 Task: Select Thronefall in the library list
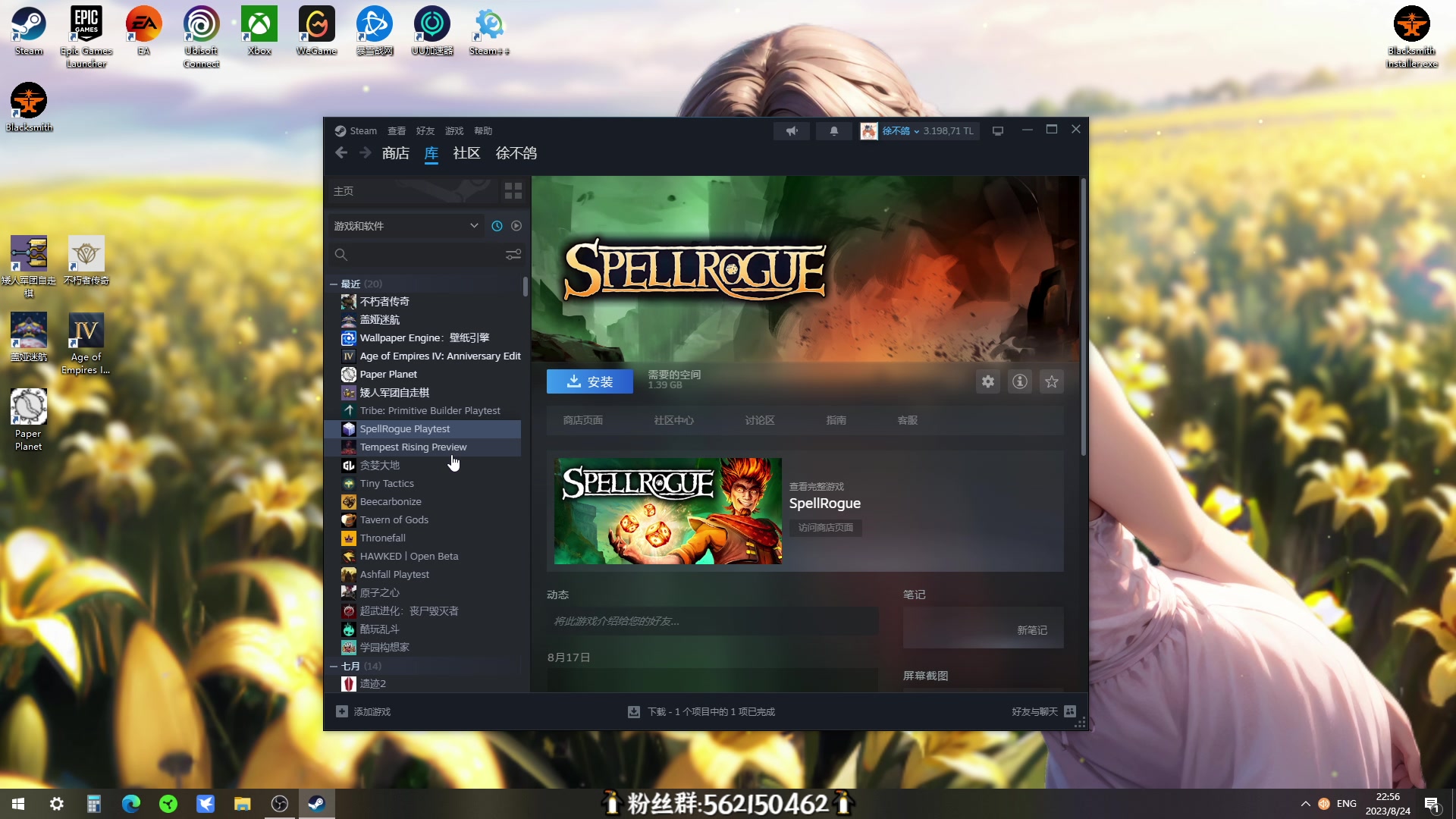tap(422, 538)
